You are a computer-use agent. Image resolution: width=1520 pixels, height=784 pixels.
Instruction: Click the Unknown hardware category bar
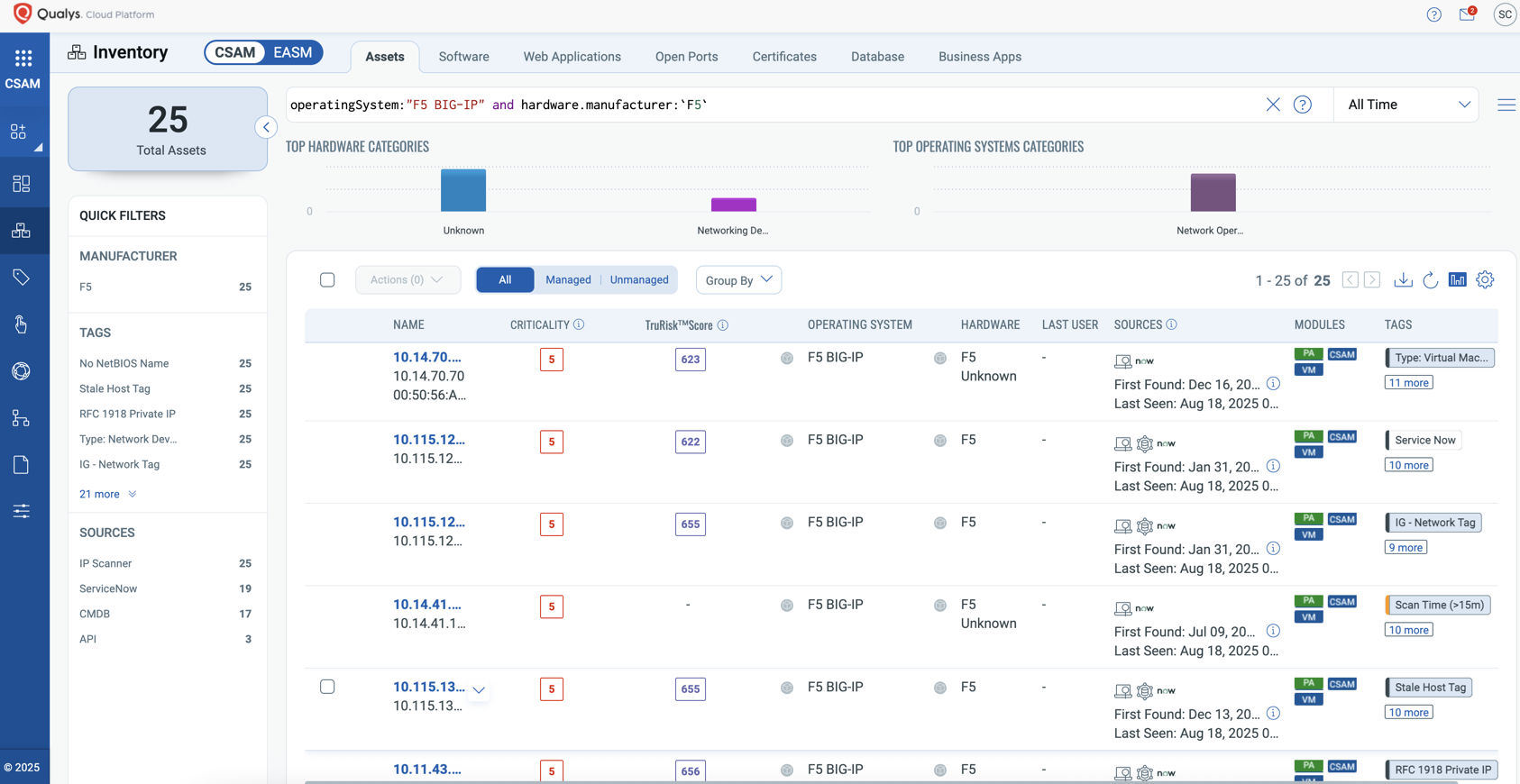click(463, 190)
